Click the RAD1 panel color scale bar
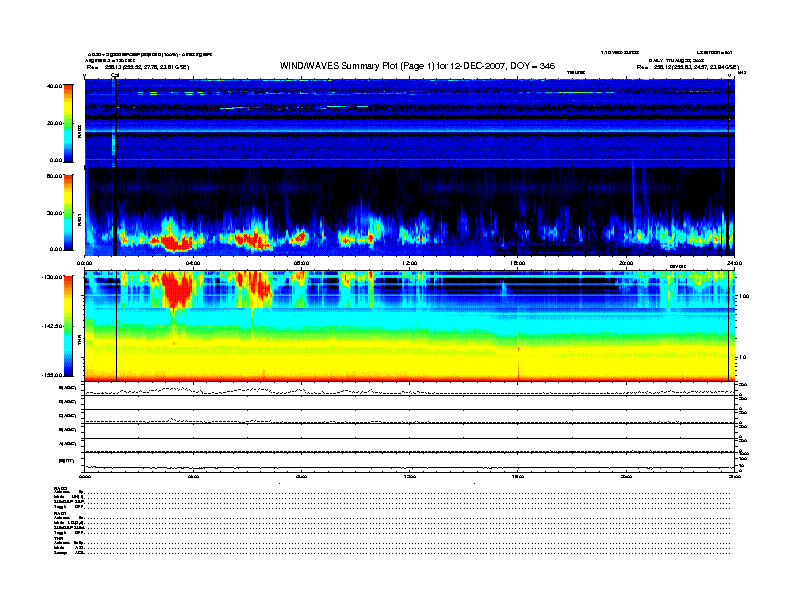 tap(68, 213)
